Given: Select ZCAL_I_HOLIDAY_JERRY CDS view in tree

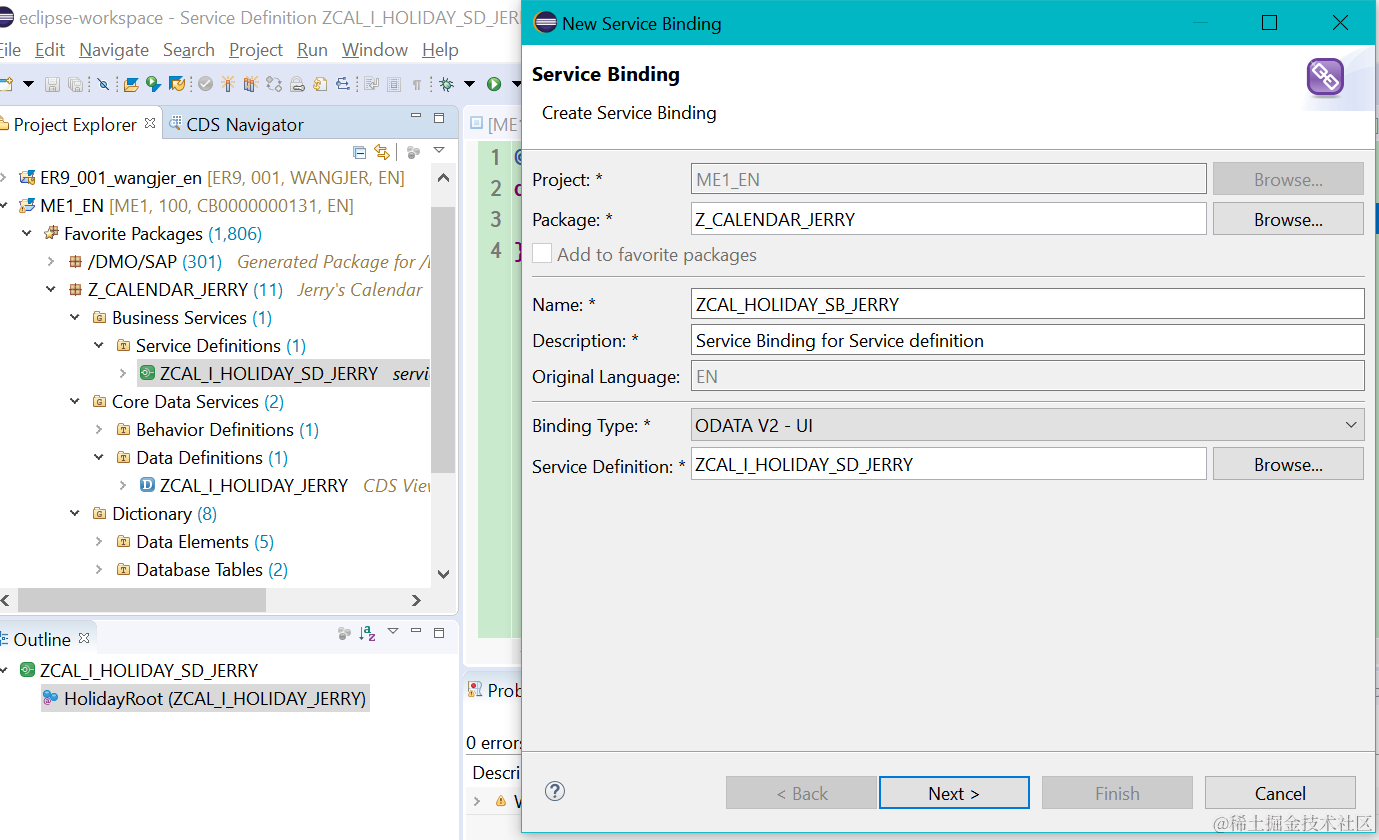Looking at the screenshot, I should coord(254,486).
